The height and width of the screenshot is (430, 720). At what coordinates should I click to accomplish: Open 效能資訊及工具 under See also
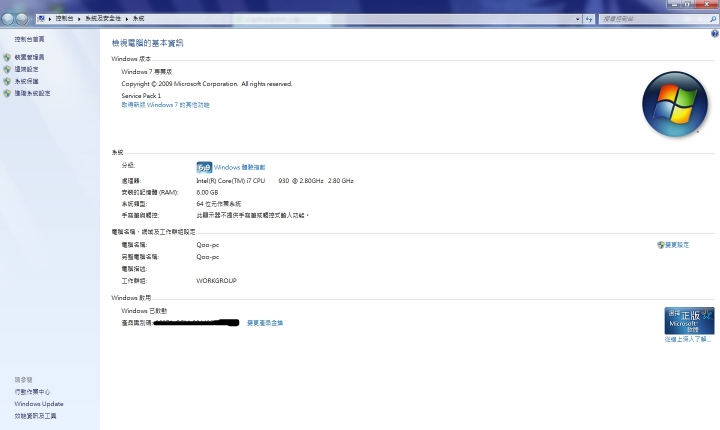point(35,416)
